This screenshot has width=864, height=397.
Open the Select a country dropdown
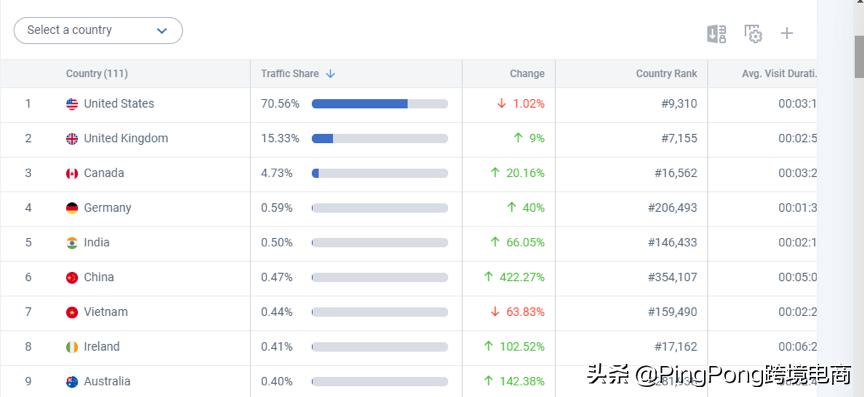pyautogui.click(x=98, y=30)
